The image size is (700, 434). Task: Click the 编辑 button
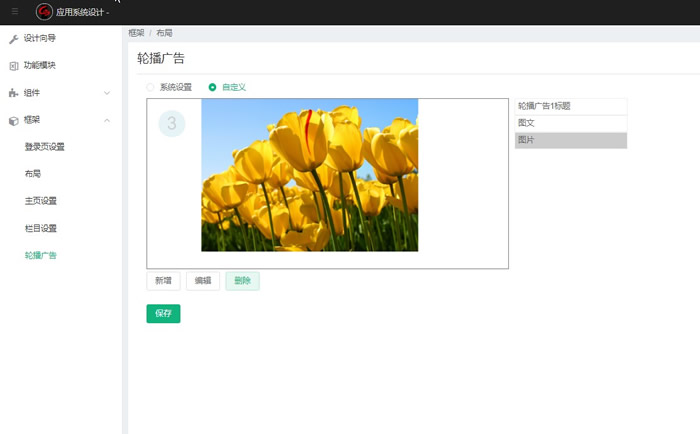pos(203,281)
